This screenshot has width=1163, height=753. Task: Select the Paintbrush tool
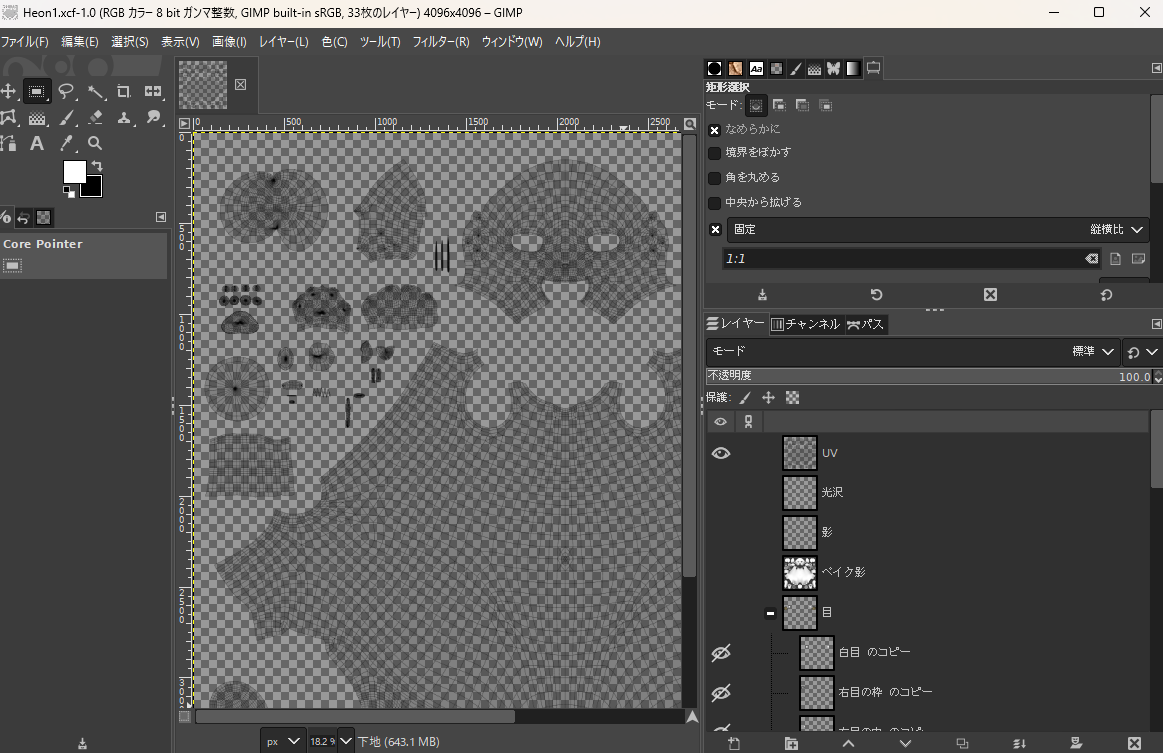point(66,117)
